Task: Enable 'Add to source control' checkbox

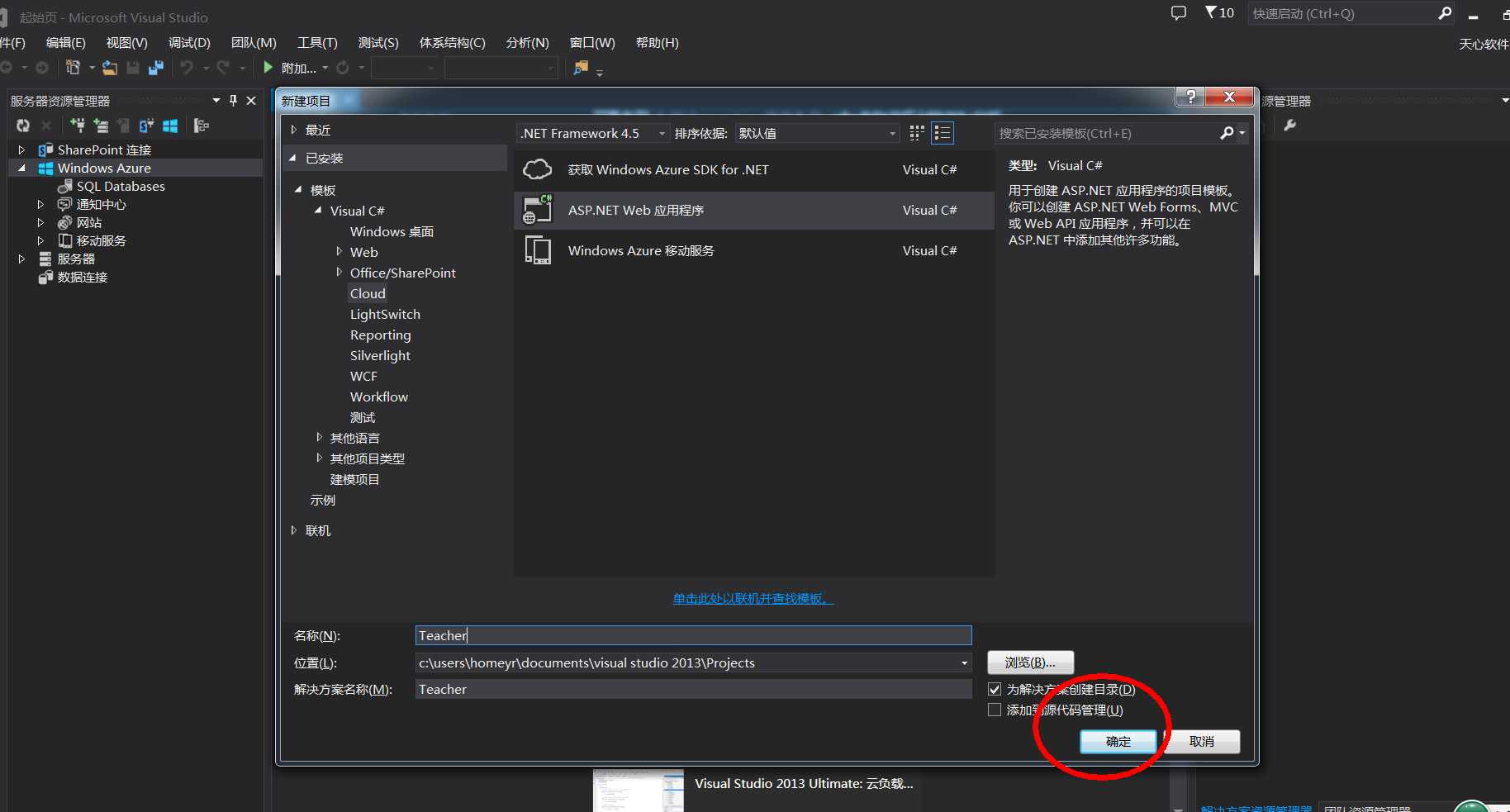Action: pyautogui.click(x=995, y=710)
